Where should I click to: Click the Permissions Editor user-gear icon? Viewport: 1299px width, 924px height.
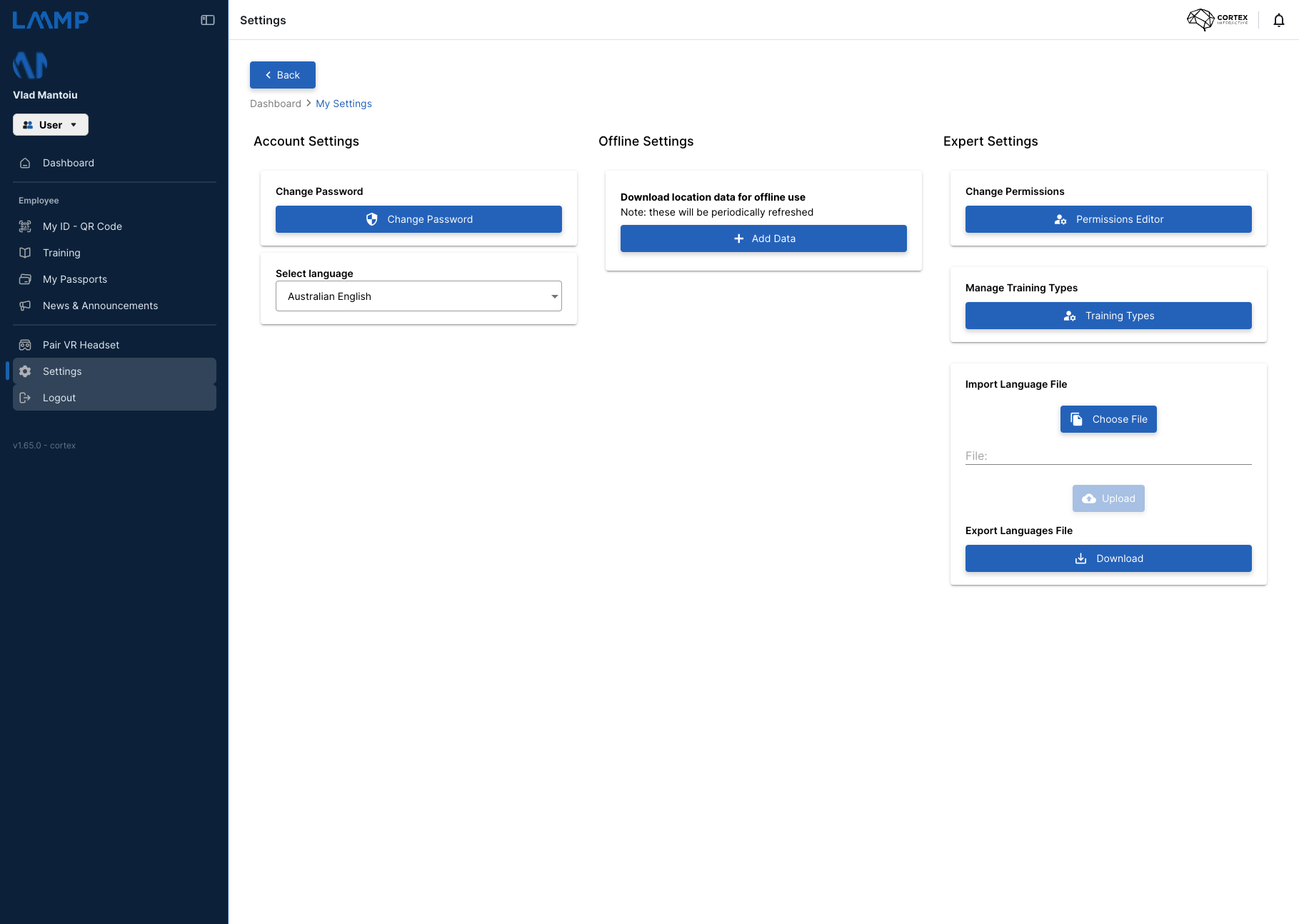1060,219
